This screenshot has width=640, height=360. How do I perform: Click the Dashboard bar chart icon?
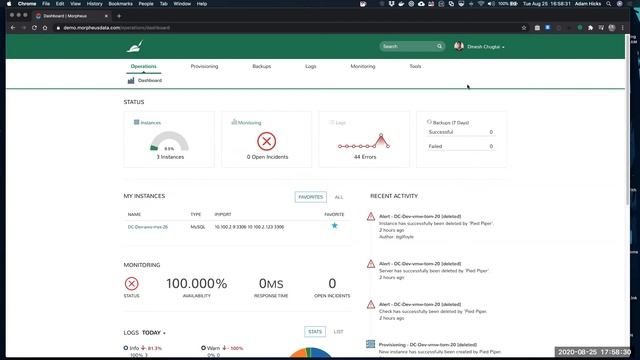click(131, 80)
